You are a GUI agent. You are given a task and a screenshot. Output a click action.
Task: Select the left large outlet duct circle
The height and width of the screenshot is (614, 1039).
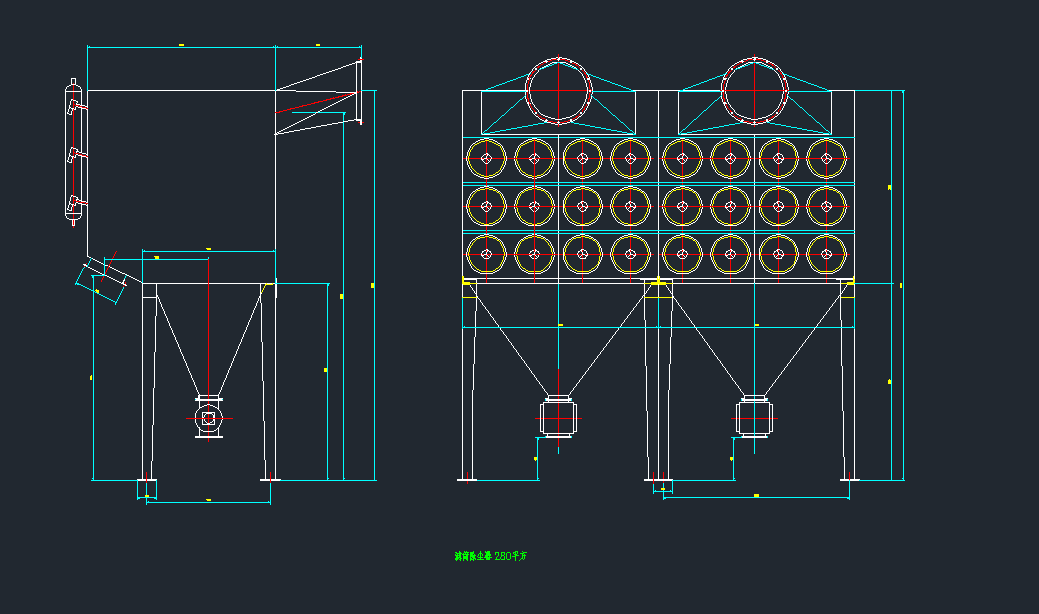tap(560, 90)
